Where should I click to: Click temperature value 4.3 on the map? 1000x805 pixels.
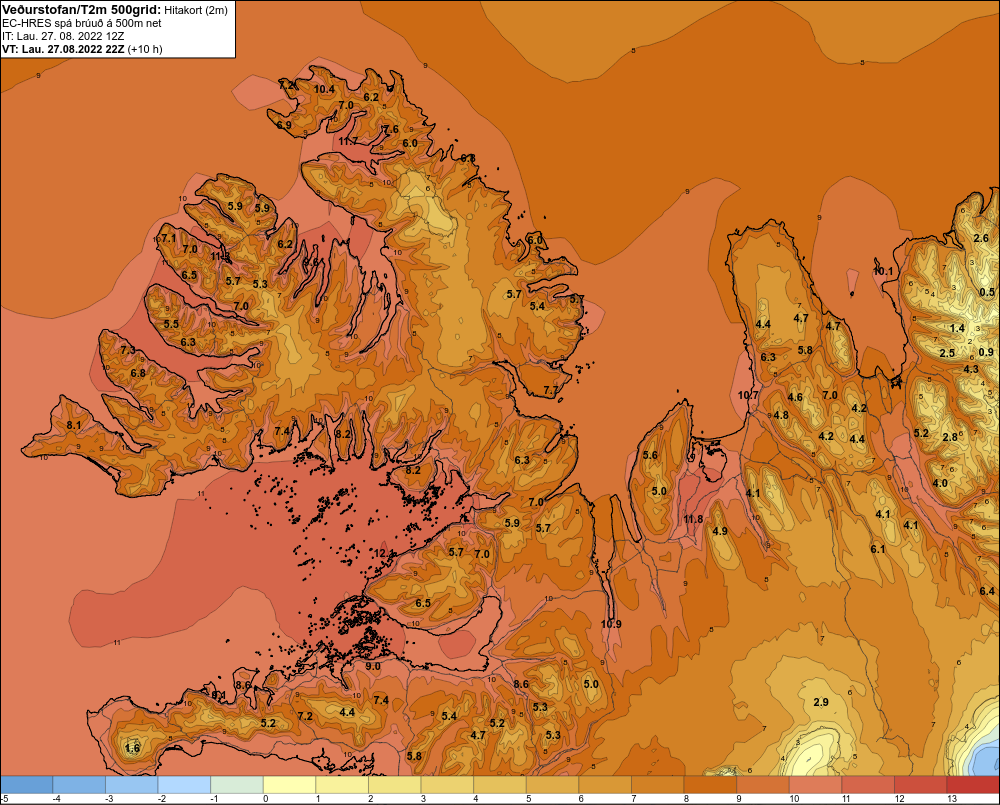[970, 369]
